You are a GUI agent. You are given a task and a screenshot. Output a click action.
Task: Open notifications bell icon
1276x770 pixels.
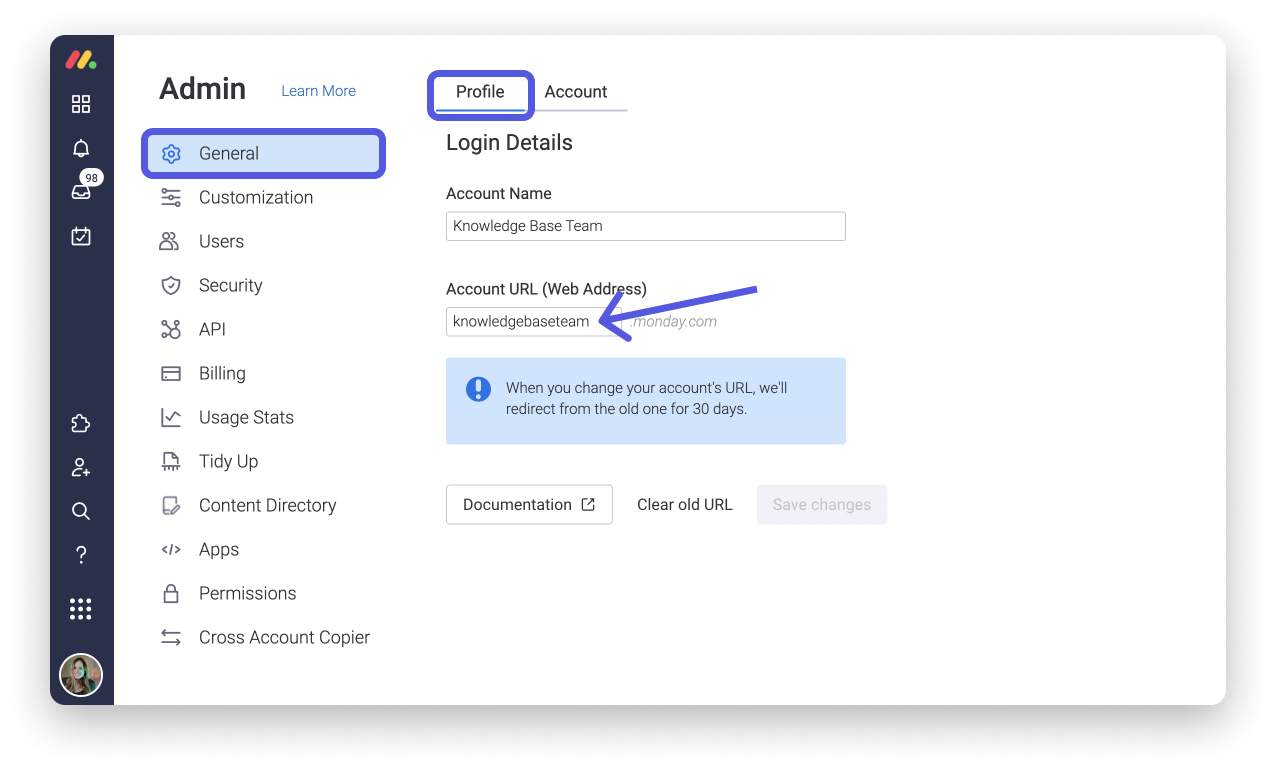coord(81,148)
